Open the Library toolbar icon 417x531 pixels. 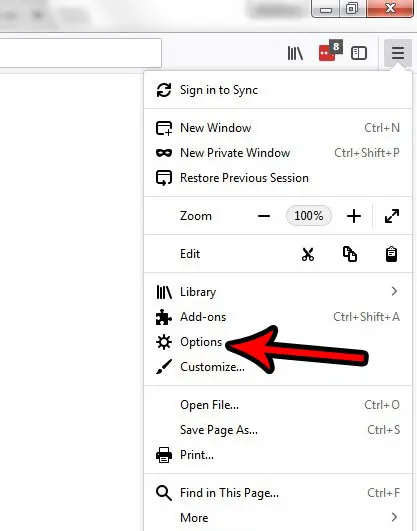(x=295, y=53)
